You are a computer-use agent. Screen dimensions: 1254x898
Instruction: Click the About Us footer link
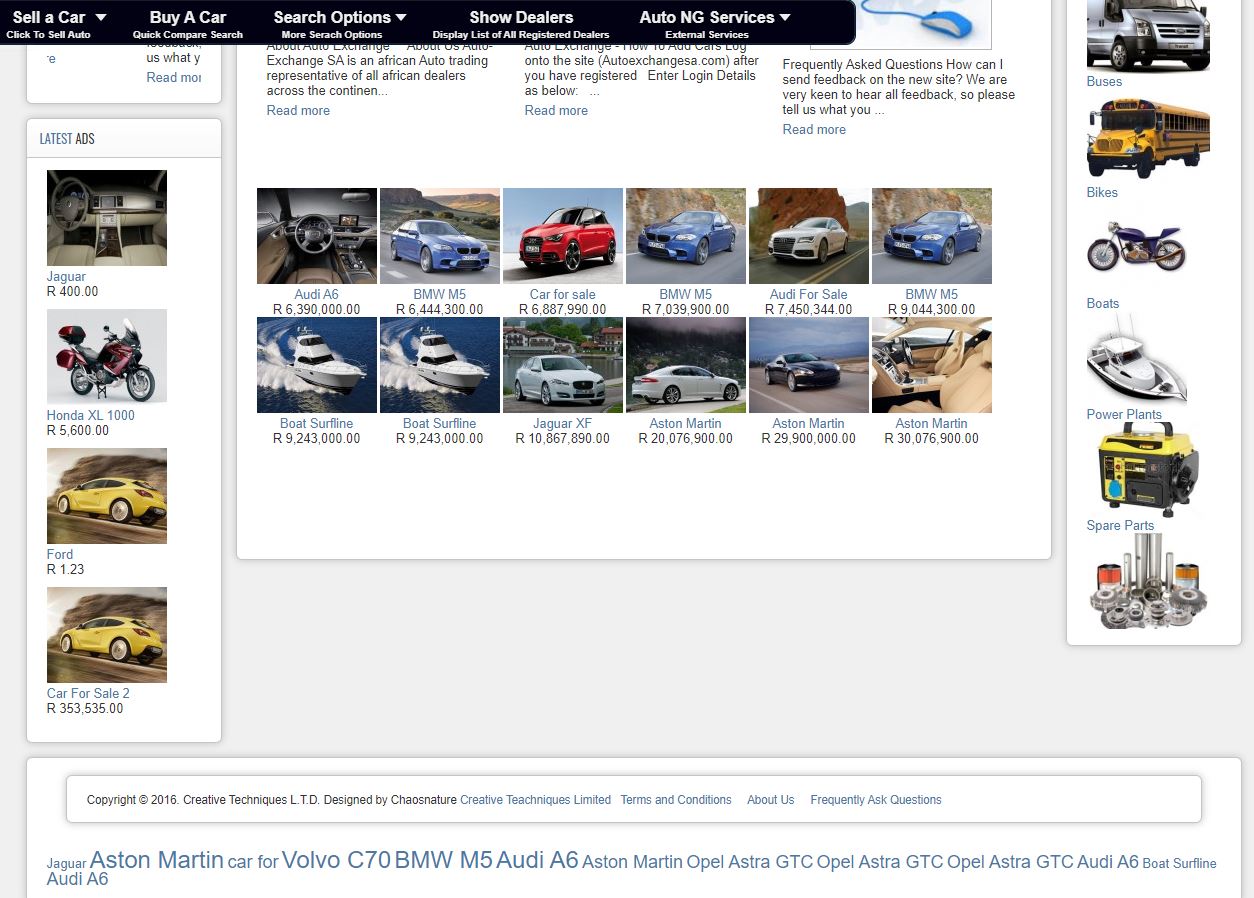(x=770, y=800)
